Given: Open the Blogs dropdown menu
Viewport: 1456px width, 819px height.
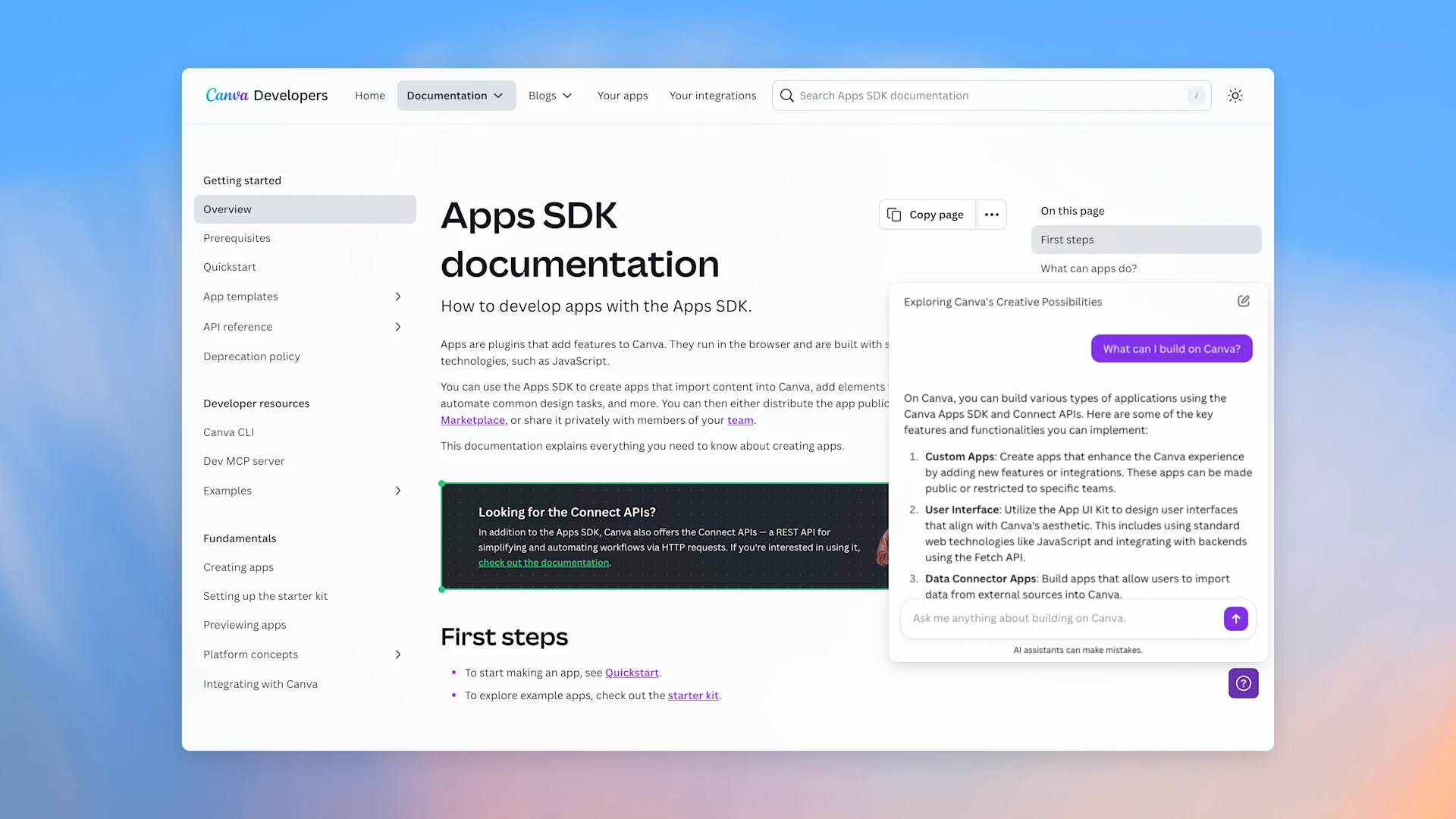Looking at the screenshot, I should (550, 96).
